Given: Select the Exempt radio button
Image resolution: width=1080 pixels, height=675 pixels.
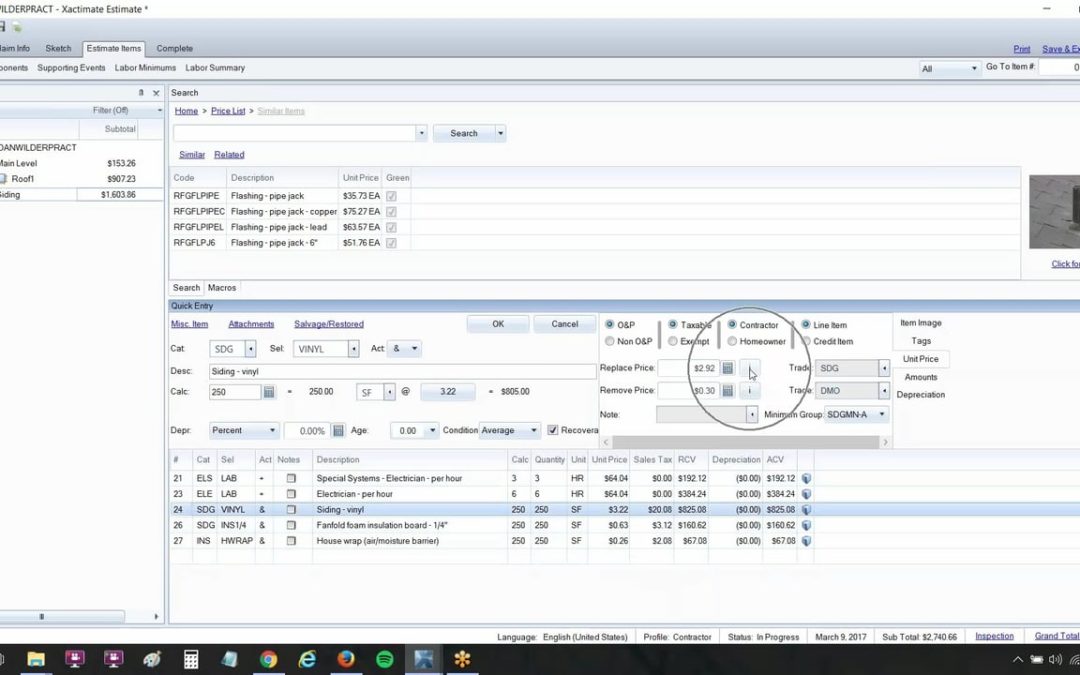Looking at the screenshot, I should coord(673,341).
